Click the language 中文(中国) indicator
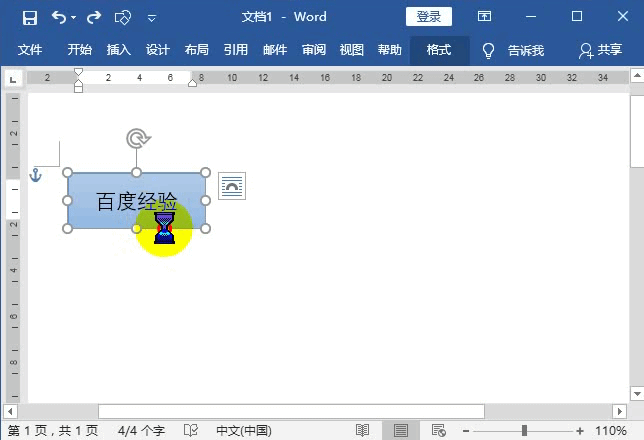This screenshot has height=440, width=644. 244,431
